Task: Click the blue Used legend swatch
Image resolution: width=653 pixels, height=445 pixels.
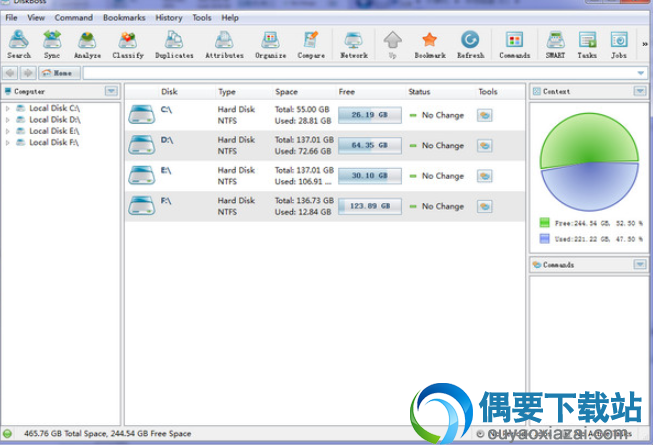Action: [x=544, y=239]
